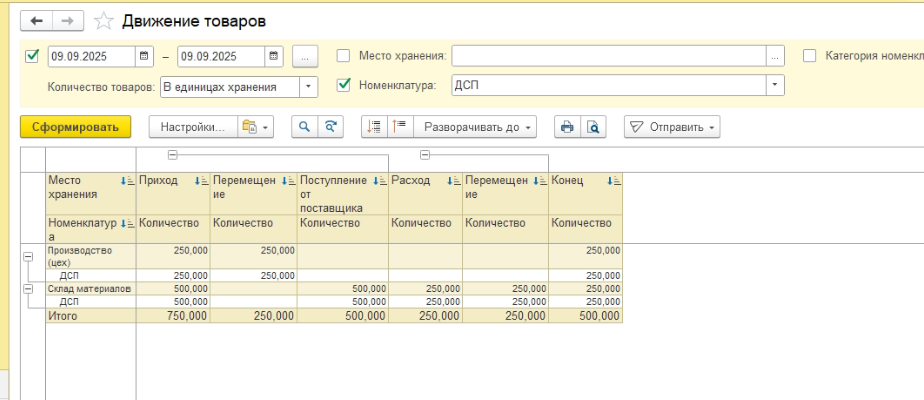
Task: Collapse the Приход column group
Action: tap(173, 155)
